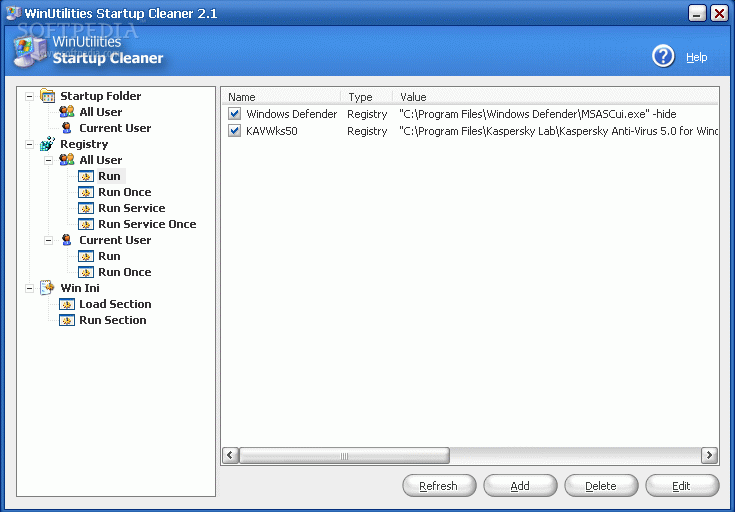Image resolution: width=735 pixels, height=512 pixels.
Task: Uncheck the Windows Defender startup entry
Action: 234,113
